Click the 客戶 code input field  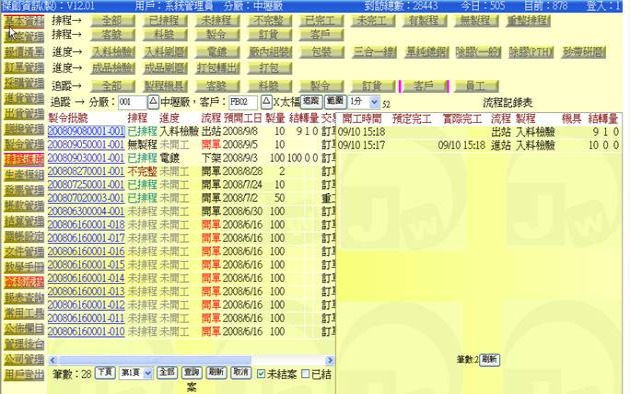pyautogui.click(x=243, y=102)
